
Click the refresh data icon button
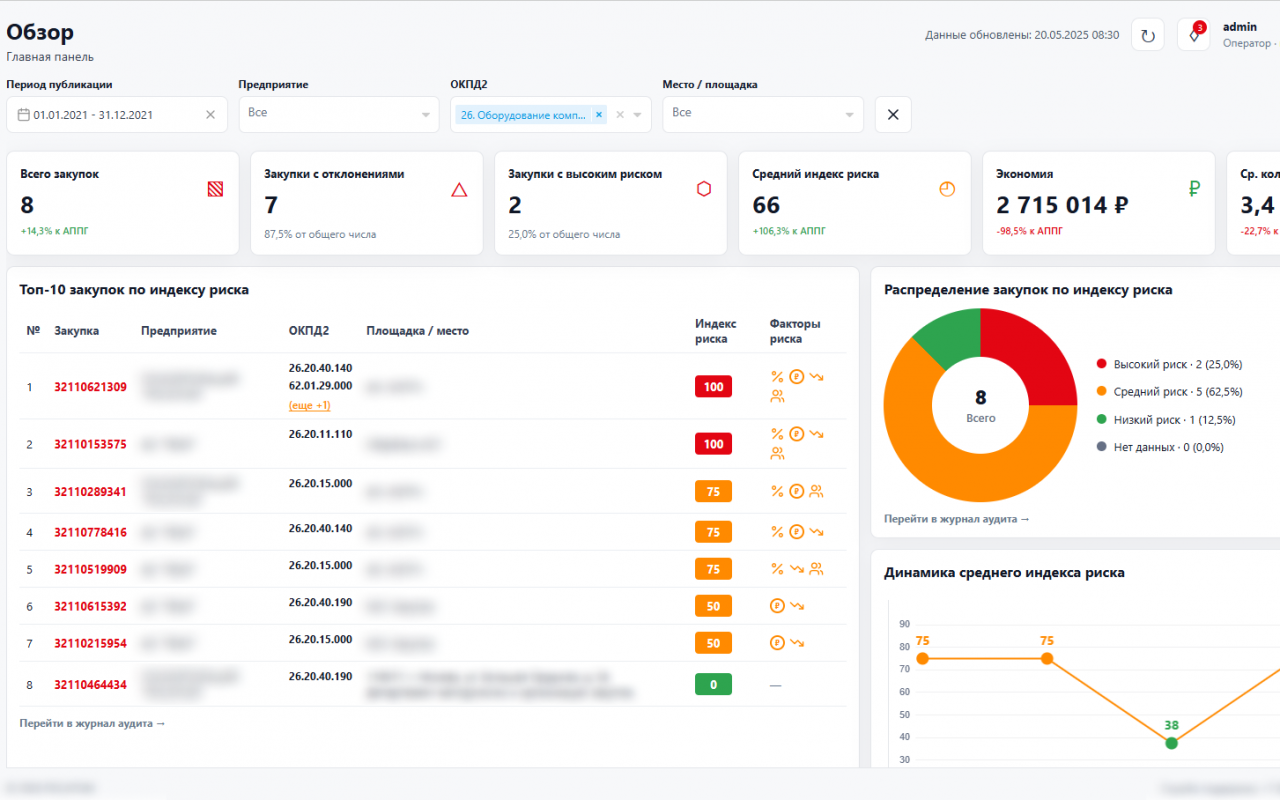click(1148, 35)
